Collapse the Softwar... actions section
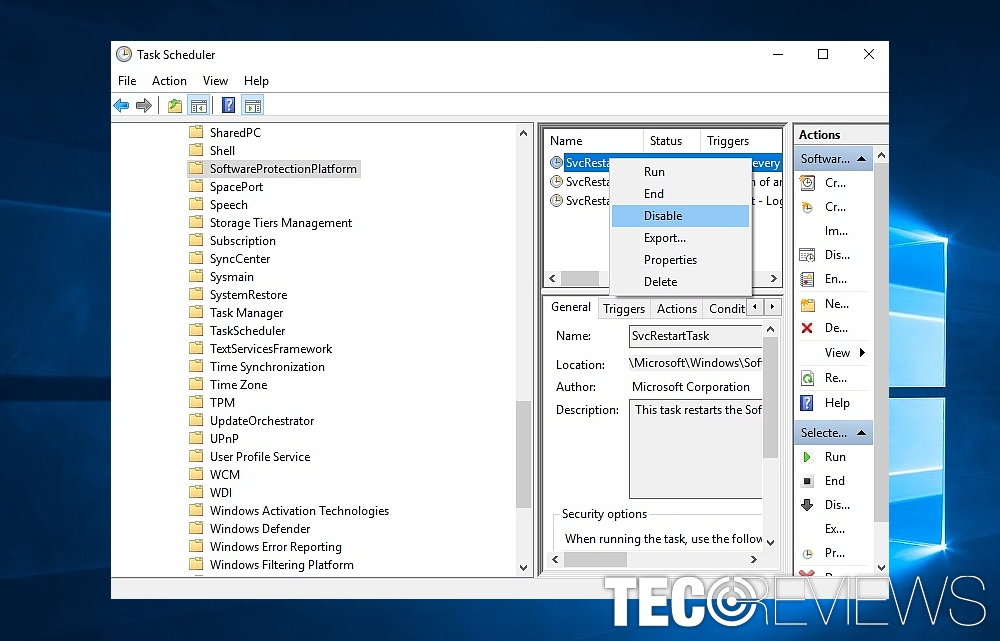This screenshot has height=641, width=1000. click(862, 159)
